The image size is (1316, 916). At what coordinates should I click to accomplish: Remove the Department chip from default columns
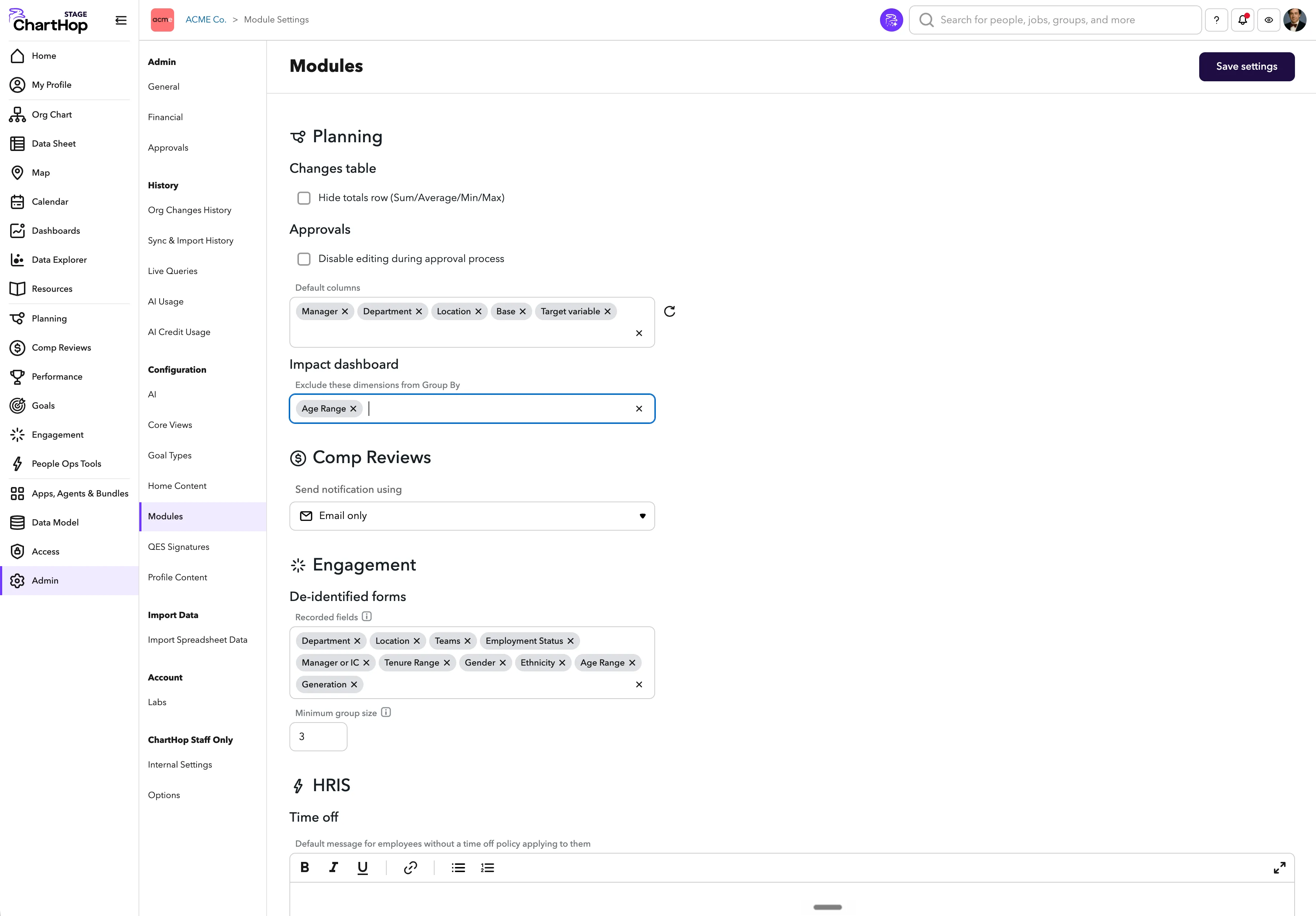419,311
